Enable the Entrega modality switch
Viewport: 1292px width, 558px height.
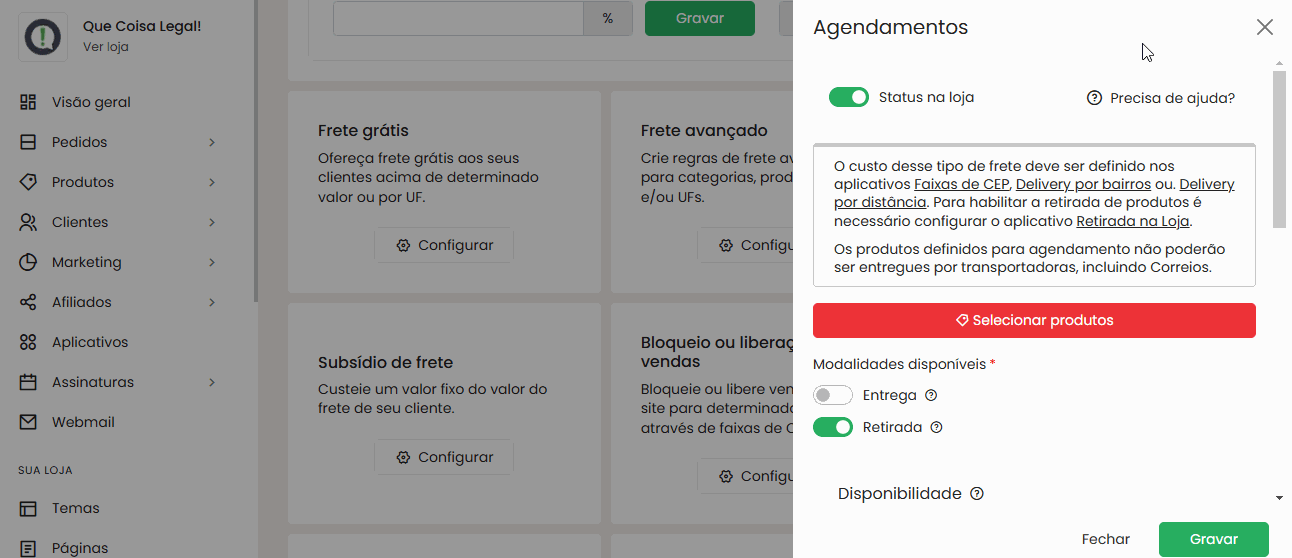point(832,395)
